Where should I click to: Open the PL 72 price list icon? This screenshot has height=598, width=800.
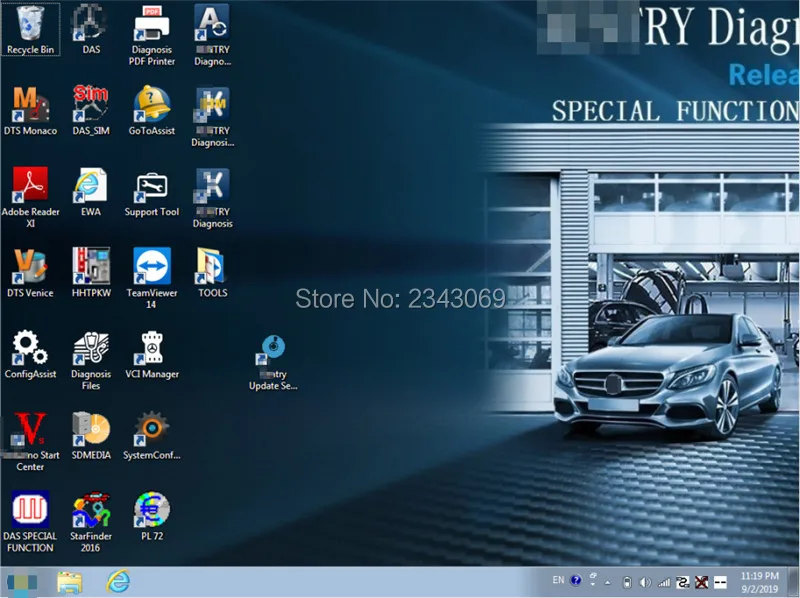(x=151, y=511)
